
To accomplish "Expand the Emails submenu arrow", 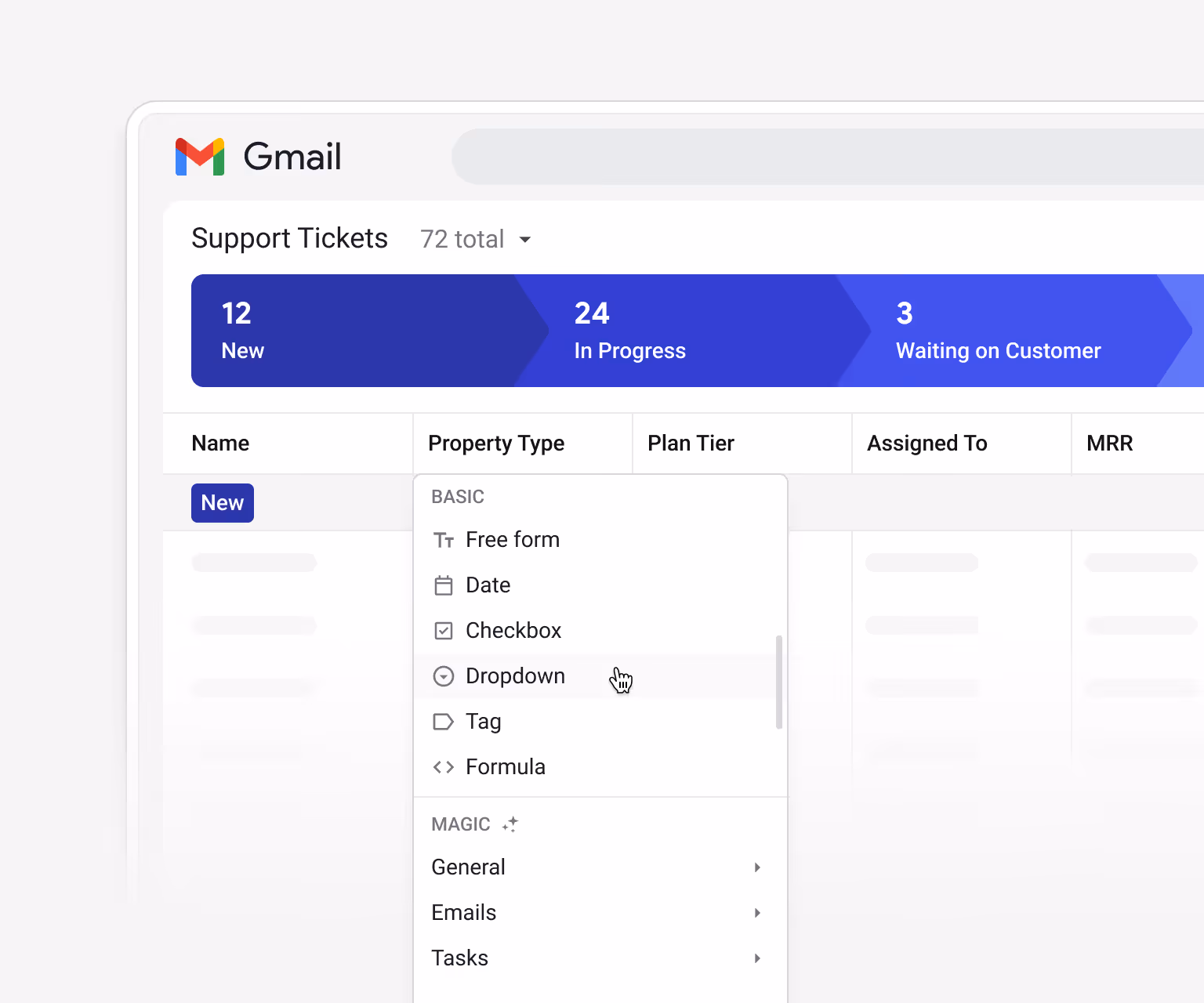I will click(x=757, y=913).
